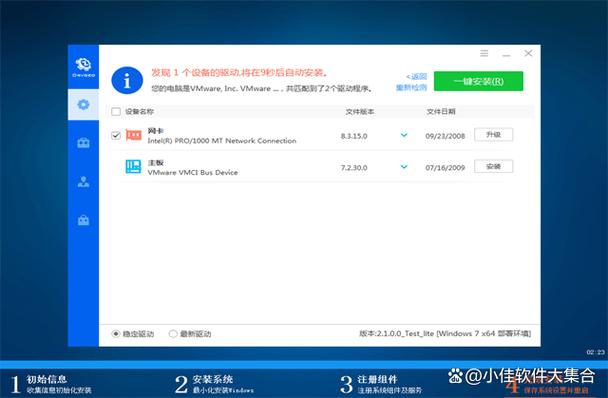Click the motherboard device icon
Viewport: 608px width, 398px height.
click(133, 166)
